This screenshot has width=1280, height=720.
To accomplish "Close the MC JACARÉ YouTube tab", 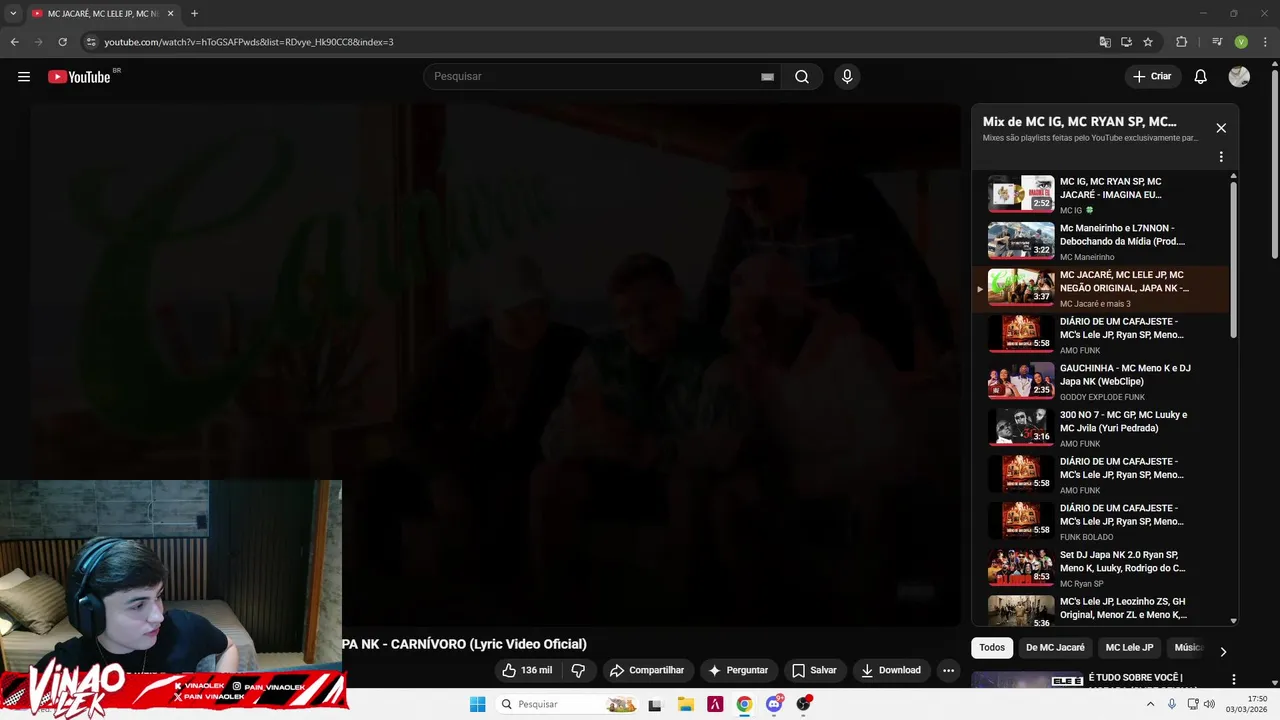I will [170, 14].
